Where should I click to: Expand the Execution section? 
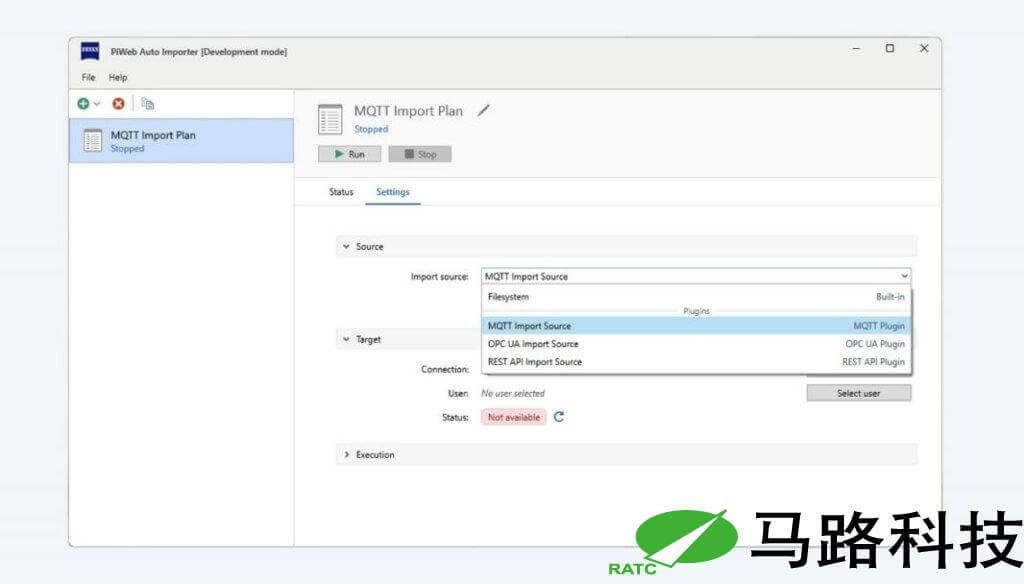(x=346, y=455)
